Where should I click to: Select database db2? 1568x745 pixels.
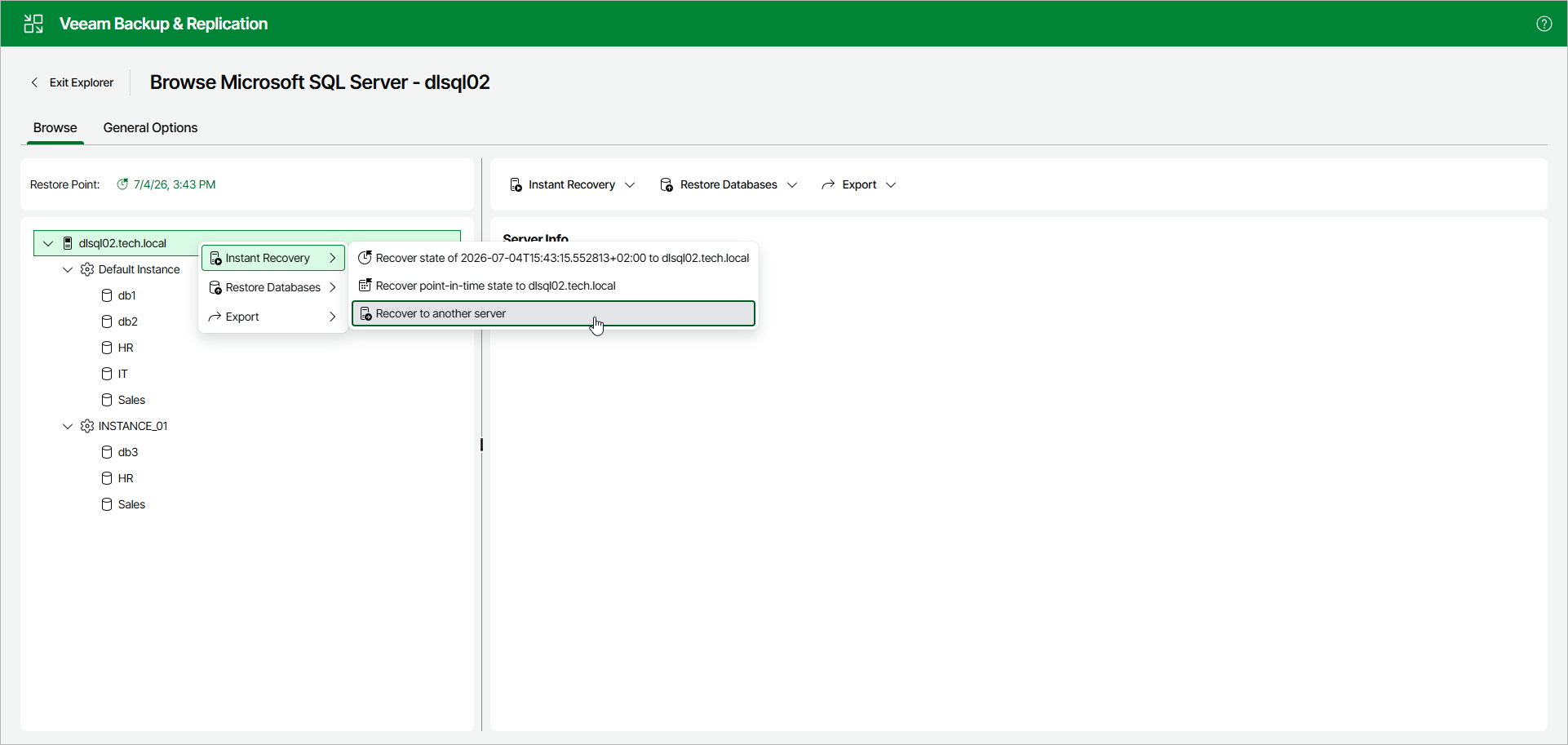[127, 322]
